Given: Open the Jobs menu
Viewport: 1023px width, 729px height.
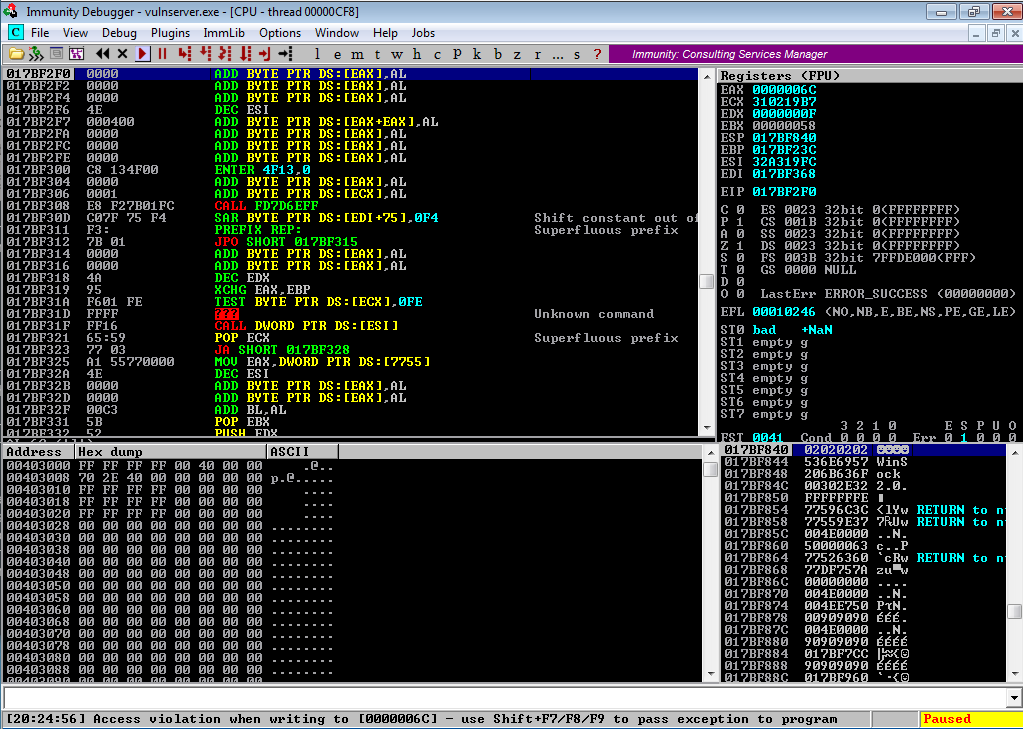Looking at the screenshot, I should [423, 33].
